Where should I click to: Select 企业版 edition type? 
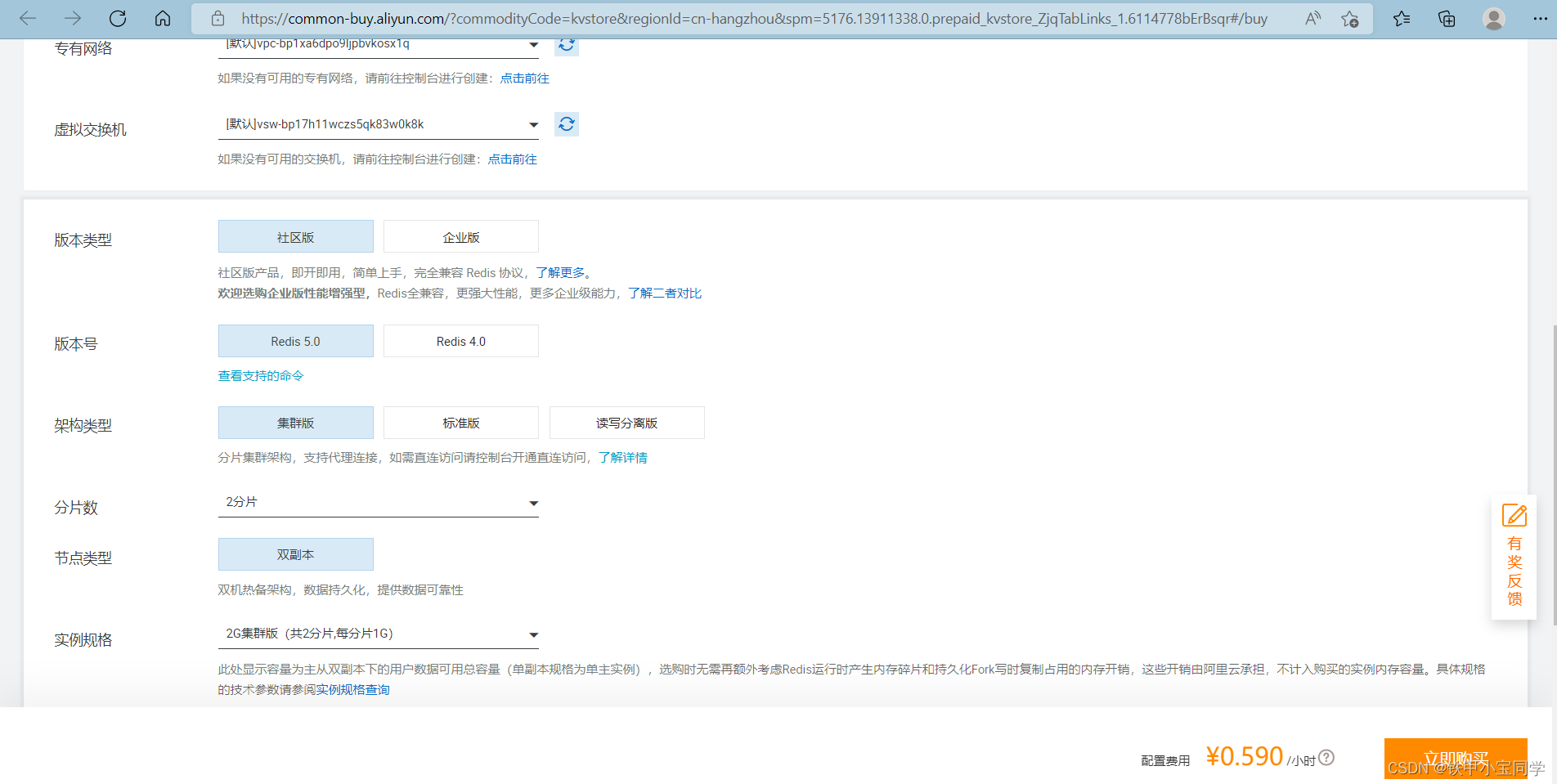[x=461, y=236]
